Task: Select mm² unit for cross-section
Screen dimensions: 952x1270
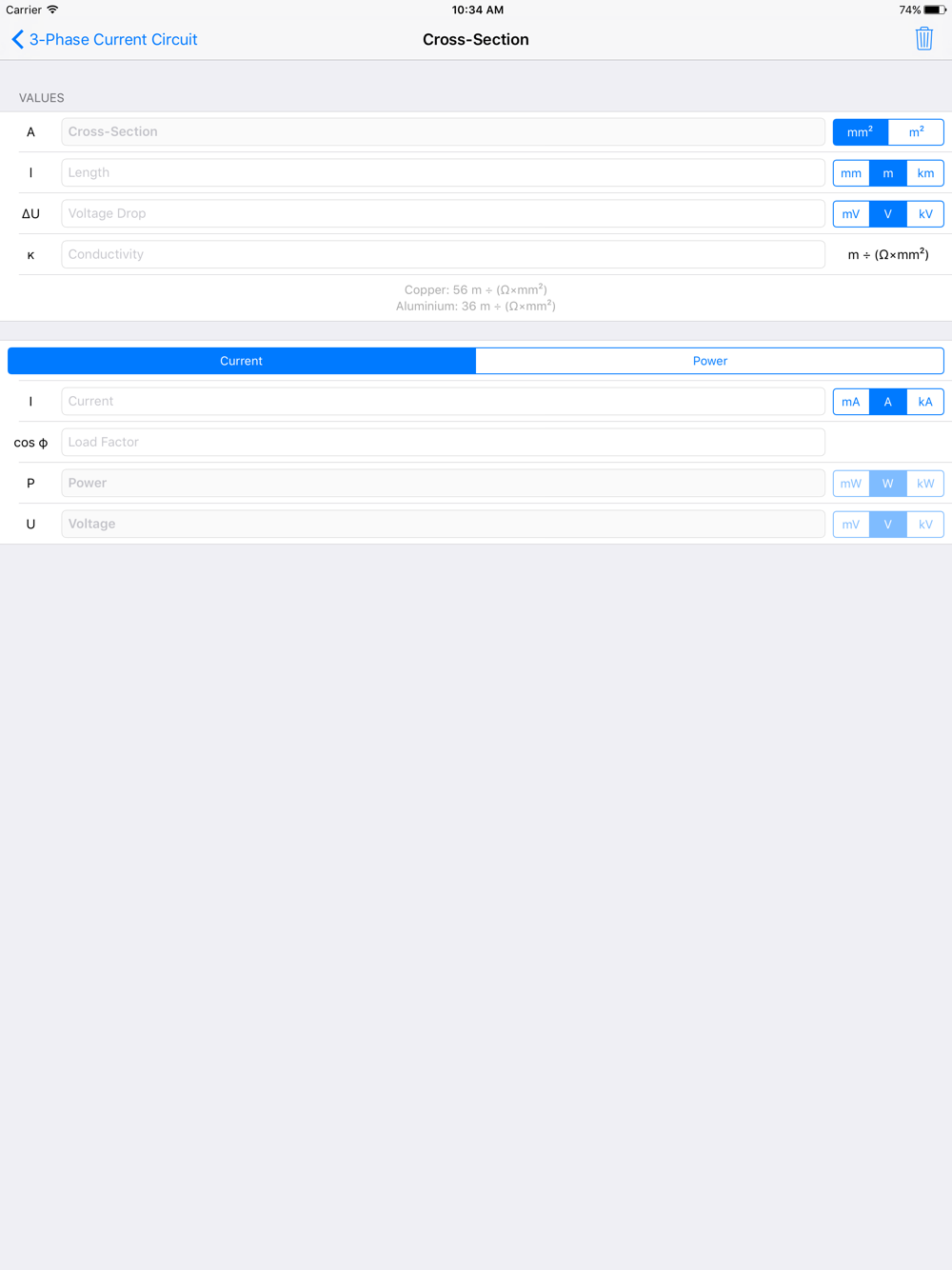Action: 860,132
